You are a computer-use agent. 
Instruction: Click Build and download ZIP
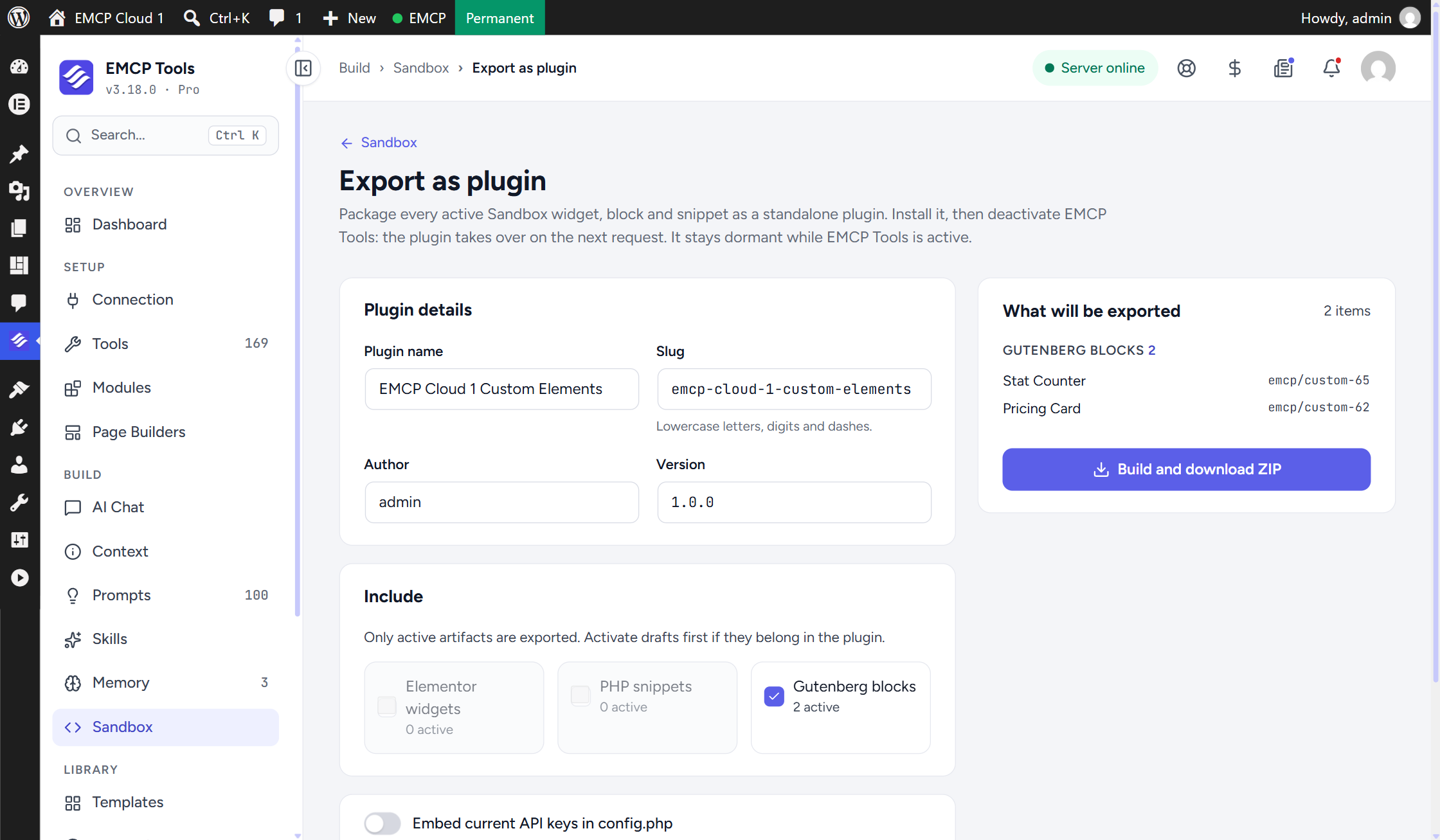point(1186,469)
